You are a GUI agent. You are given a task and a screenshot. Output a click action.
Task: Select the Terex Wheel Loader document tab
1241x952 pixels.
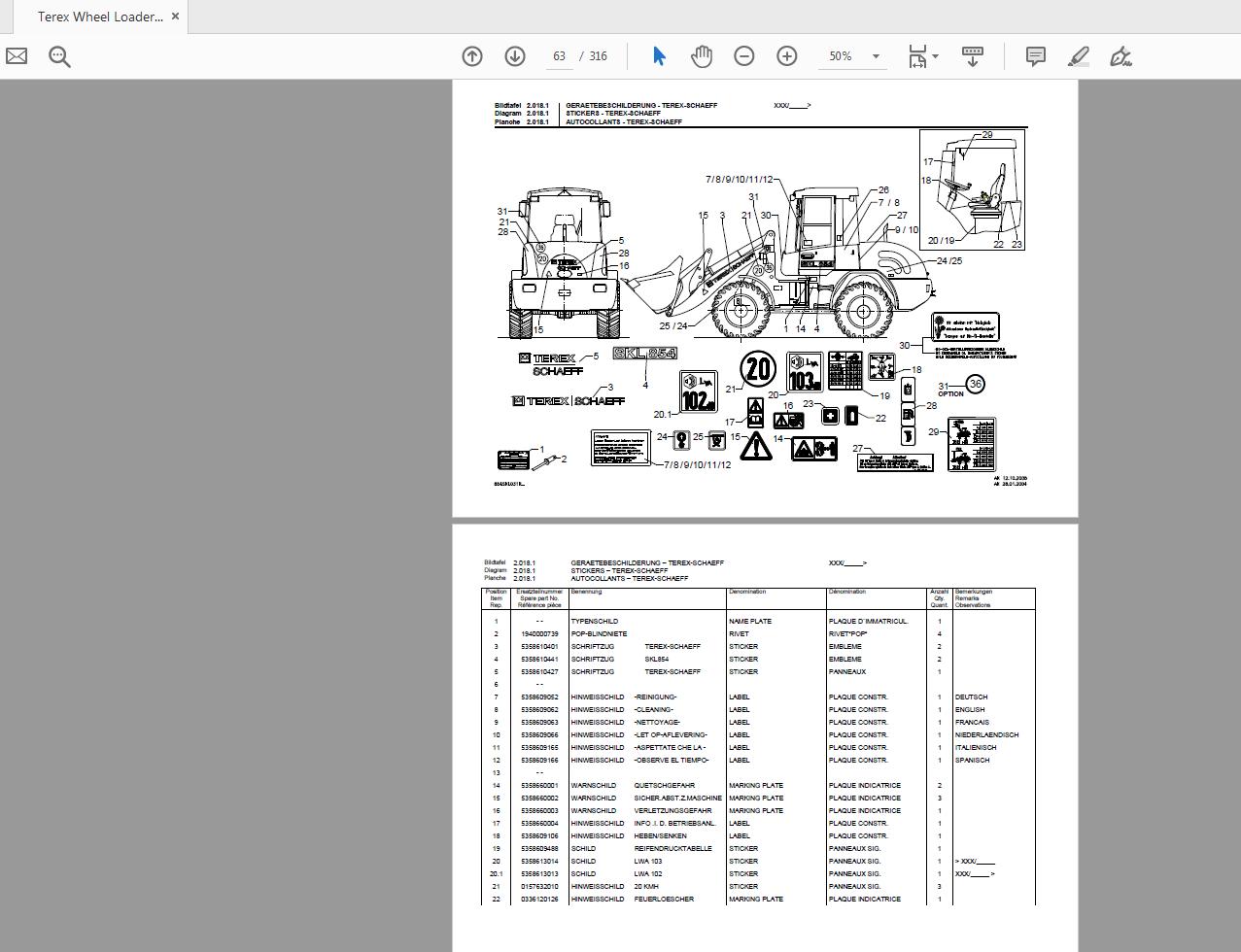[x=97, y=16]
